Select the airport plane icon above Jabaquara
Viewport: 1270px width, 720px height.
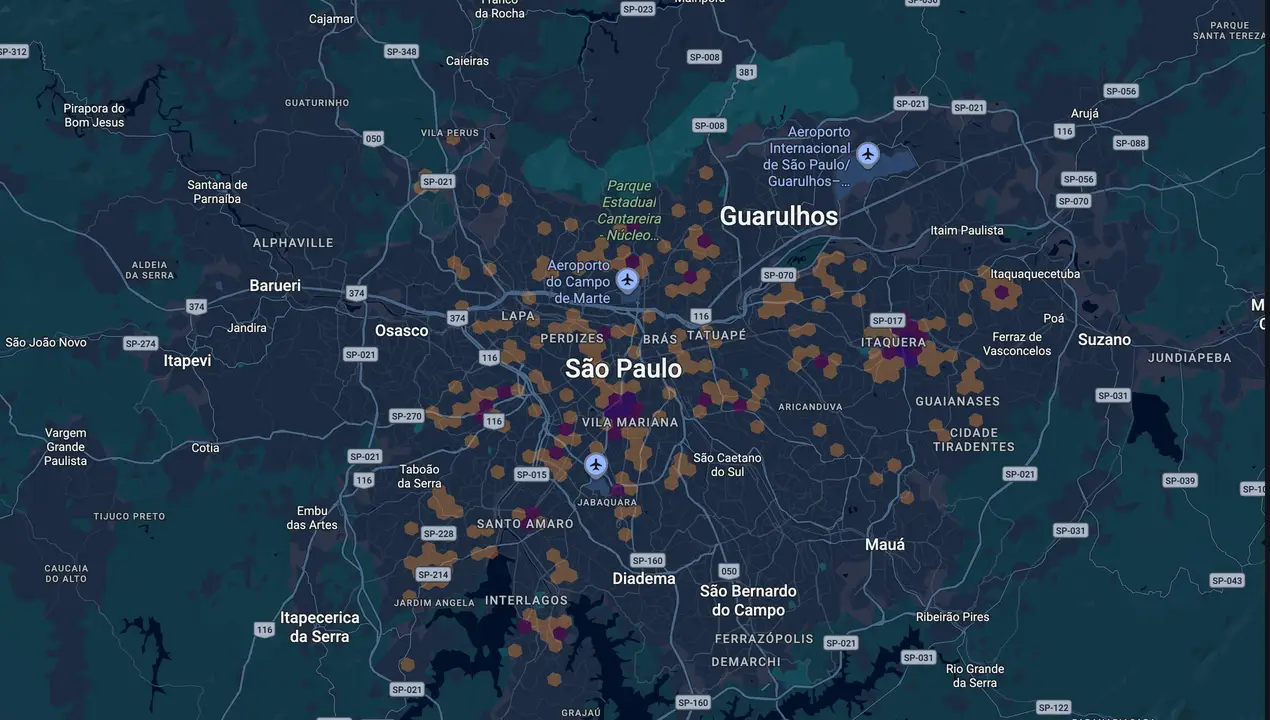[596, 464]
